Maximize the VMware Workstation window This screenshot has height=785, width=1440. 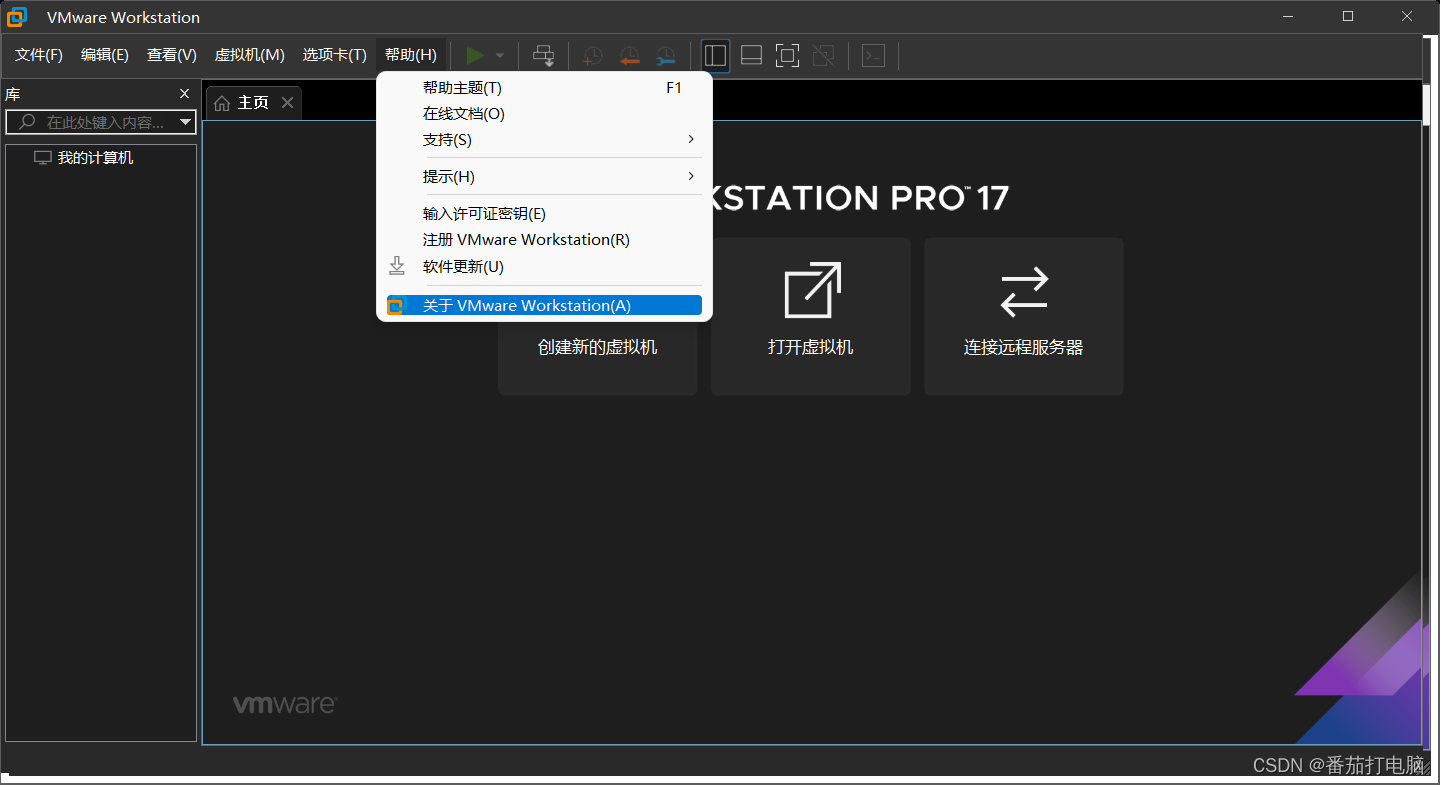(1348, 16)
